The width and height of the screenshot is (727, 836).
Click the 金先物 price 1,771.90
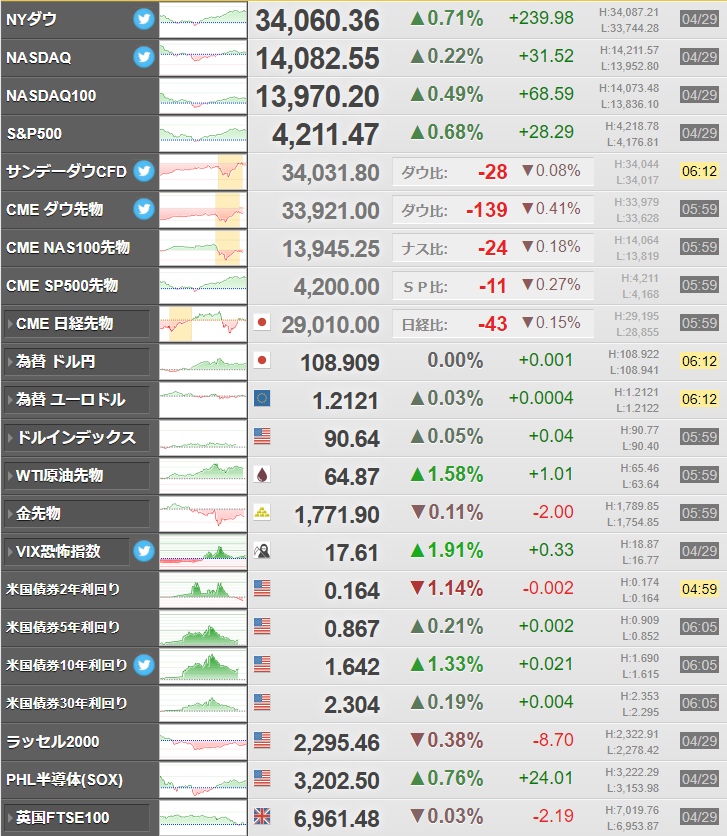tap(337, 515)
